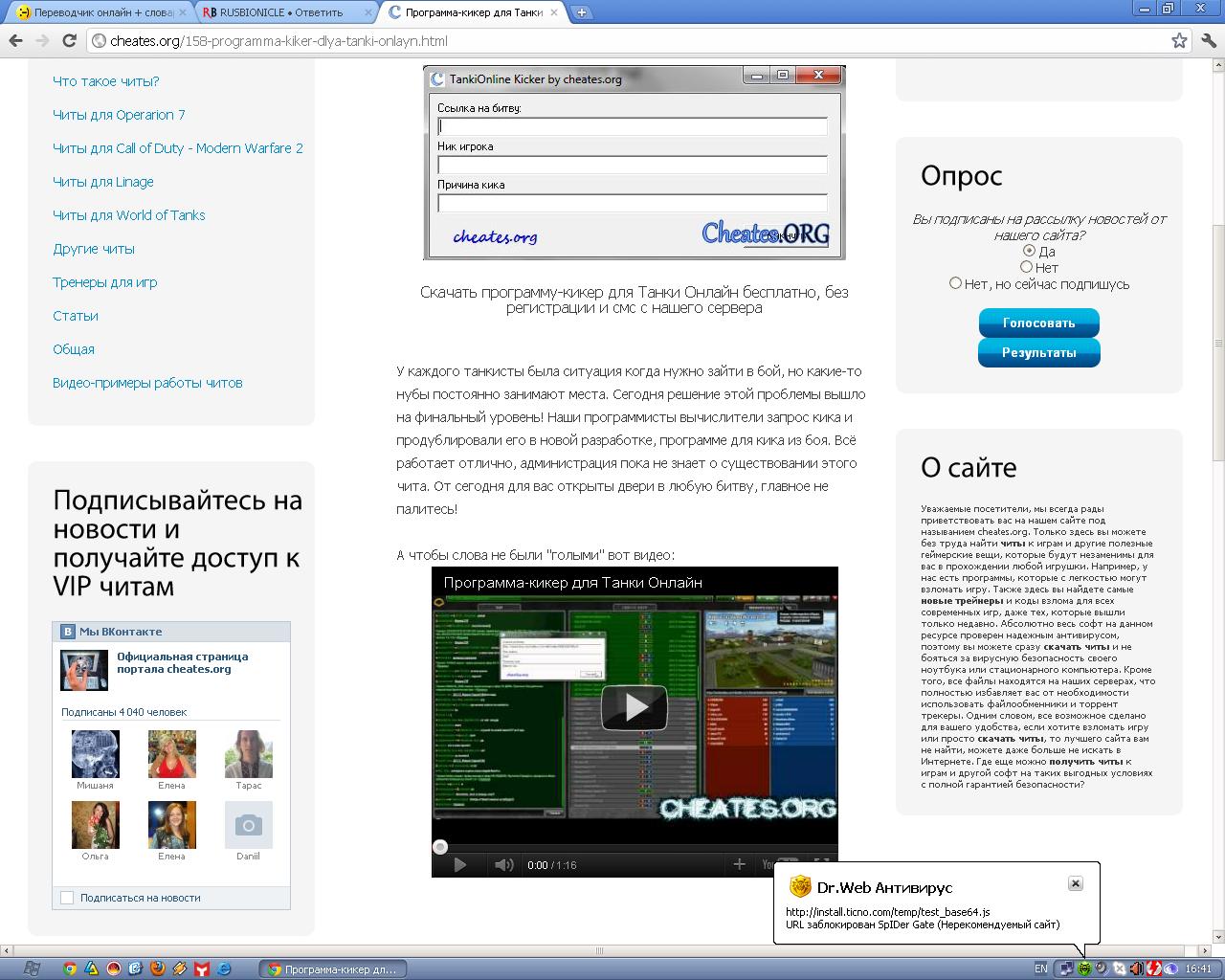This screenshot has height=980, width=1225.
Task: Click the Dr.Web green spider tray icon
Action: (x=1083, y=969)
